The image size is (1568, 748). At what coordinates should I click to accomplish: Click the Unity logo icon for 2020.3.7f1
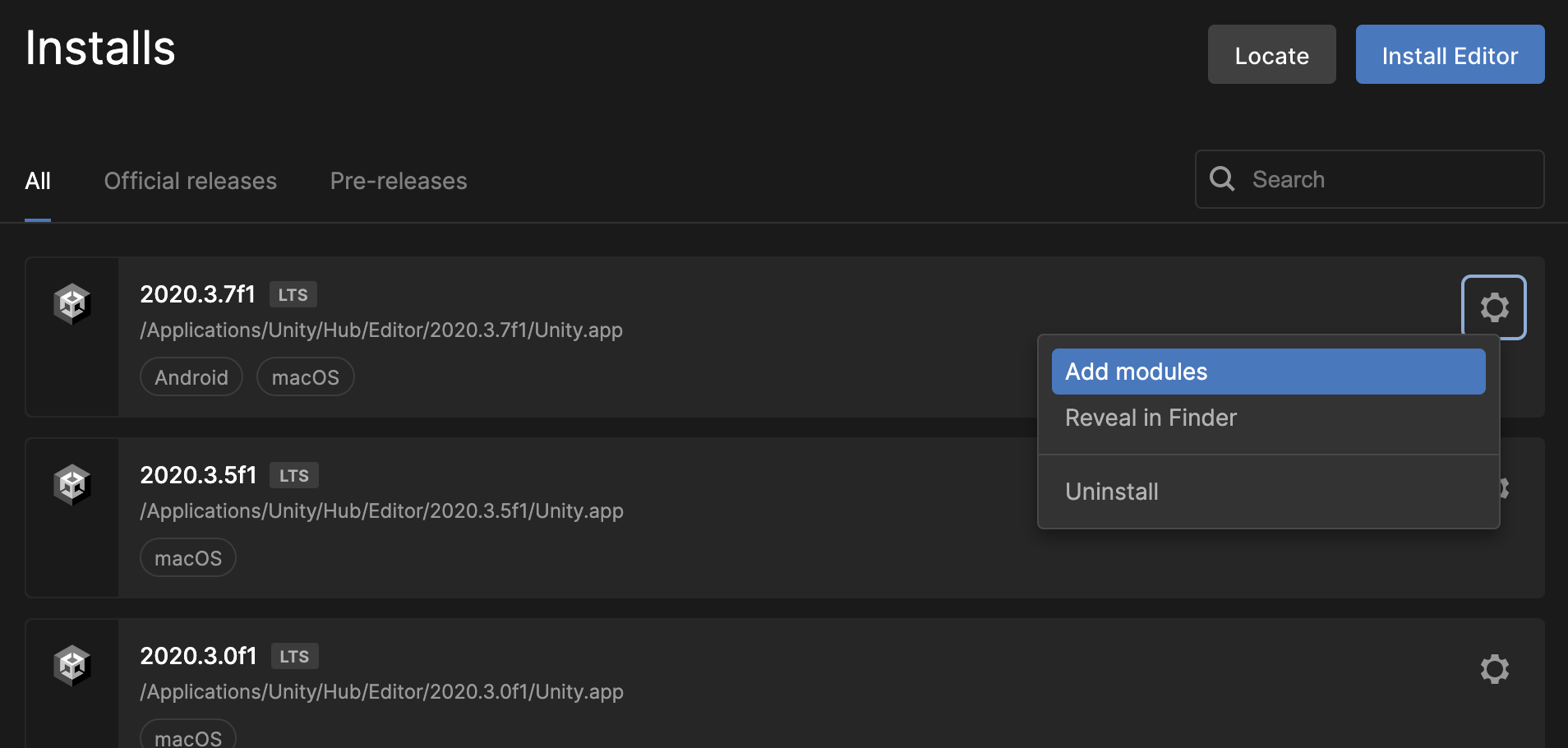(72, 304)
